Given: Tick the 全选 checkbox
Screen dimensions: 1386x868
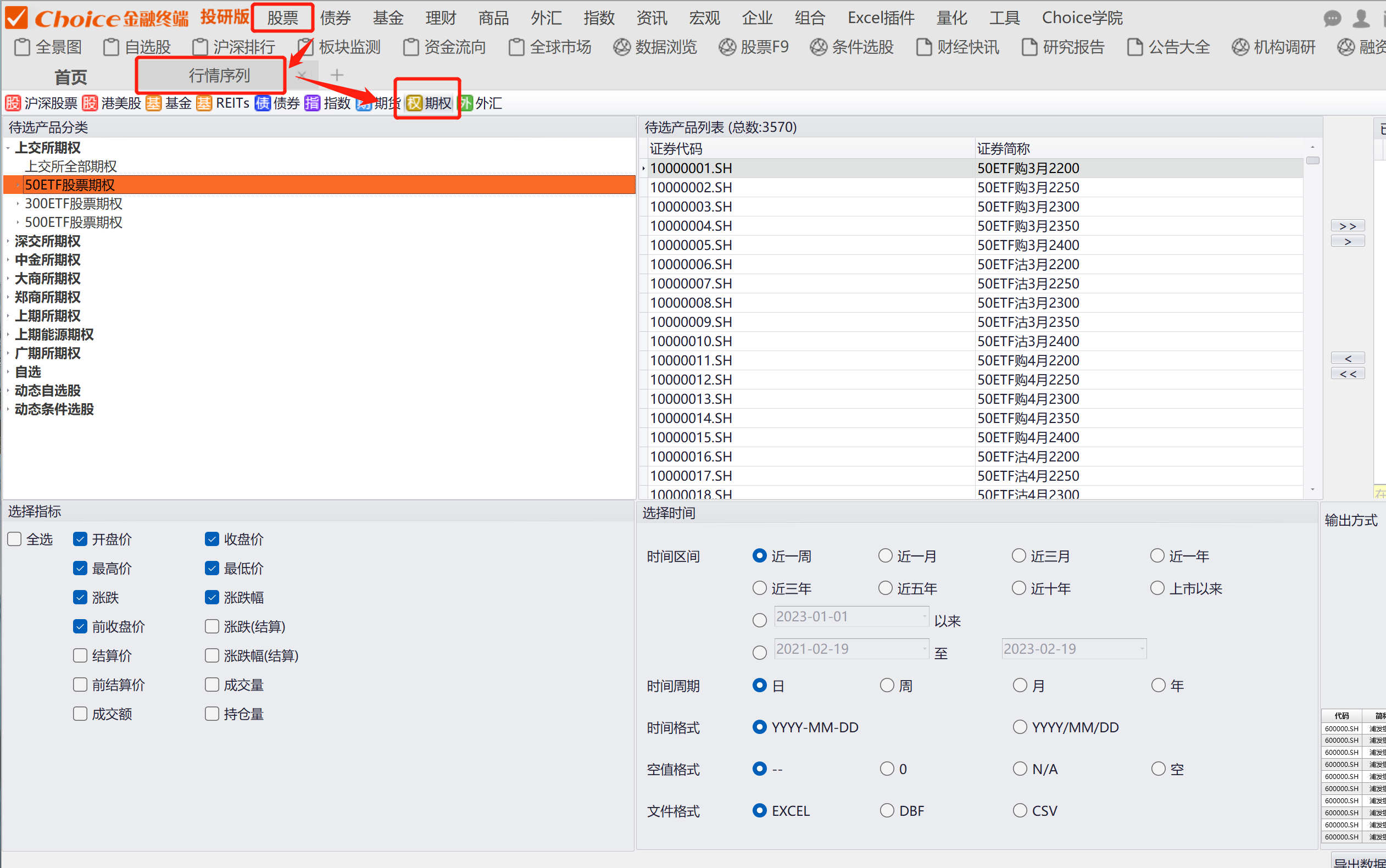Looking at the screenshot, I should click(x=14, y=539).
